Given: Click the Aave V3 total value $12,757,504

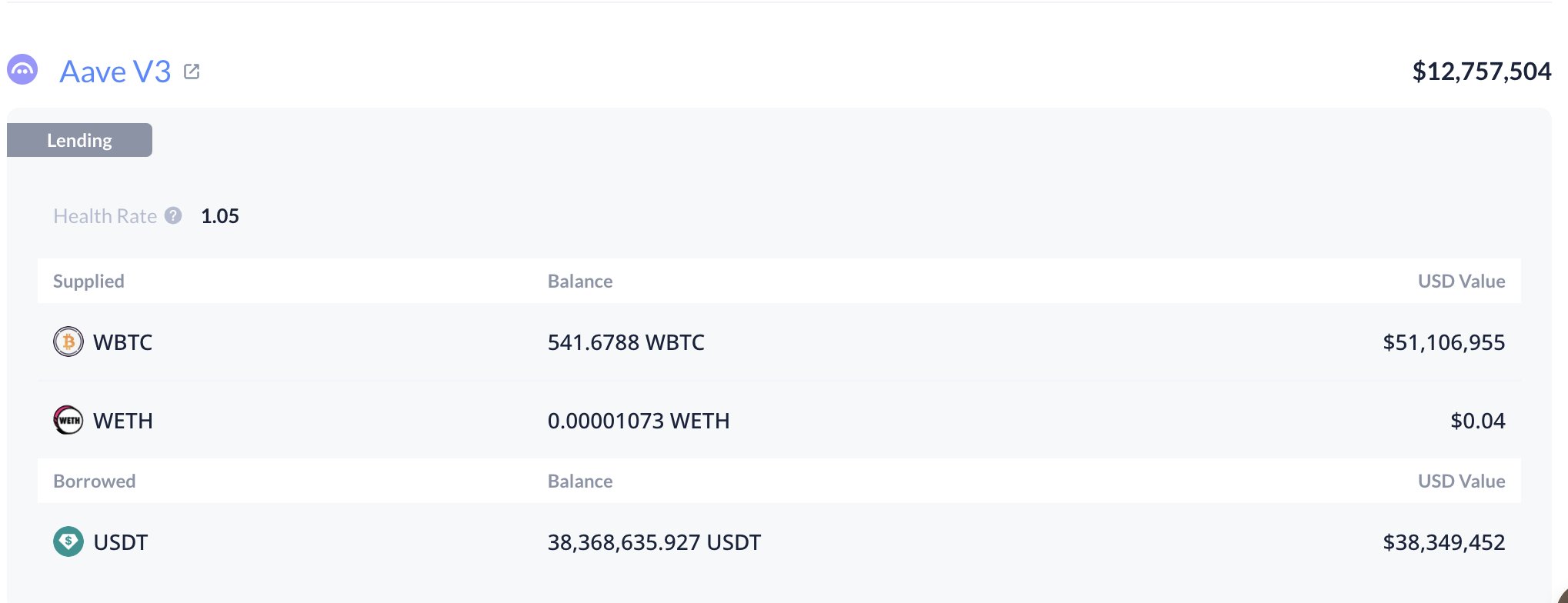Looking at the screenshot, I should click(1481, 72).
